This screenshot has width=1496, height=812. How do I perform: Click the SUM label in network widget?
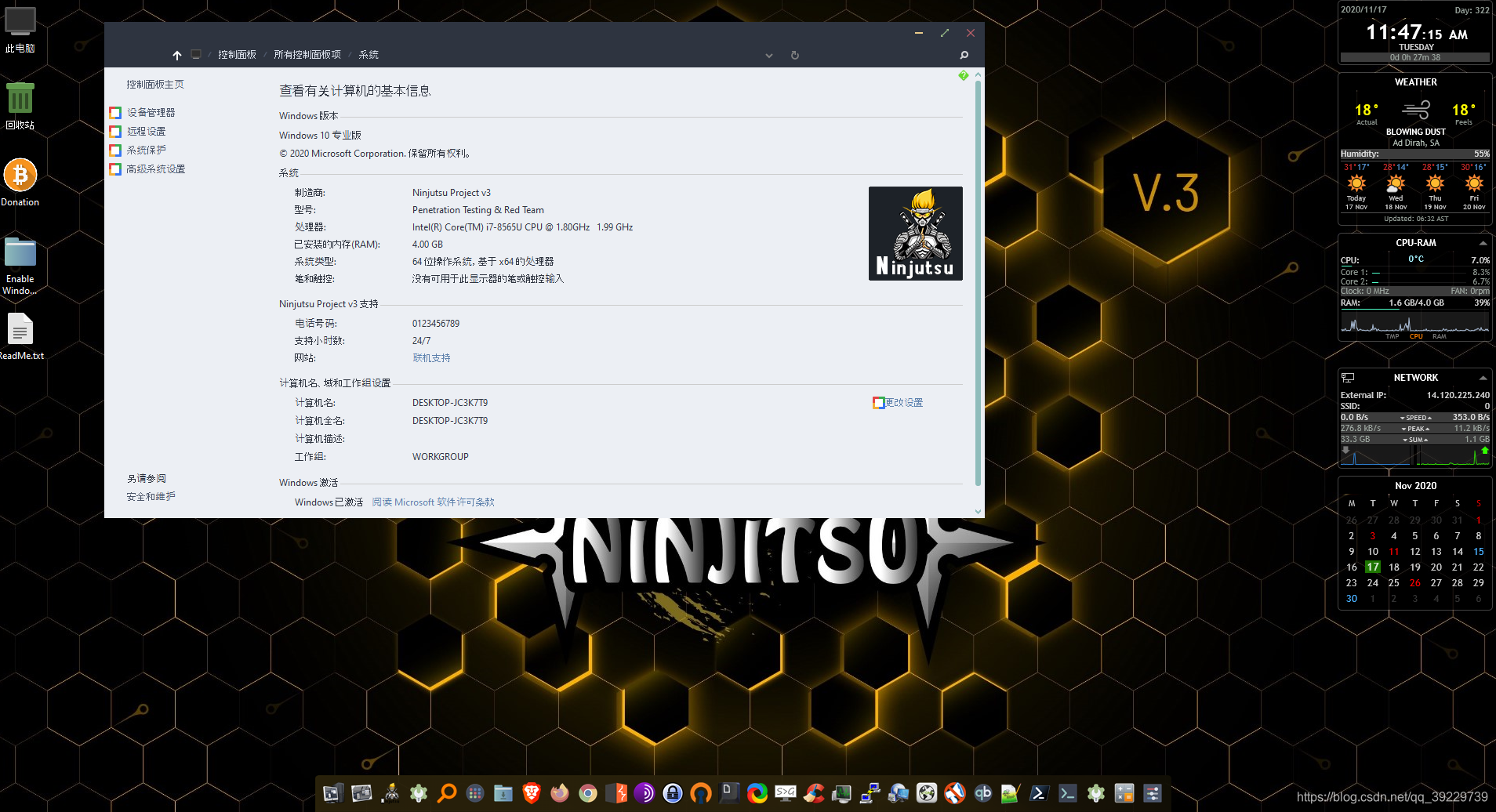coord(1416,440)
